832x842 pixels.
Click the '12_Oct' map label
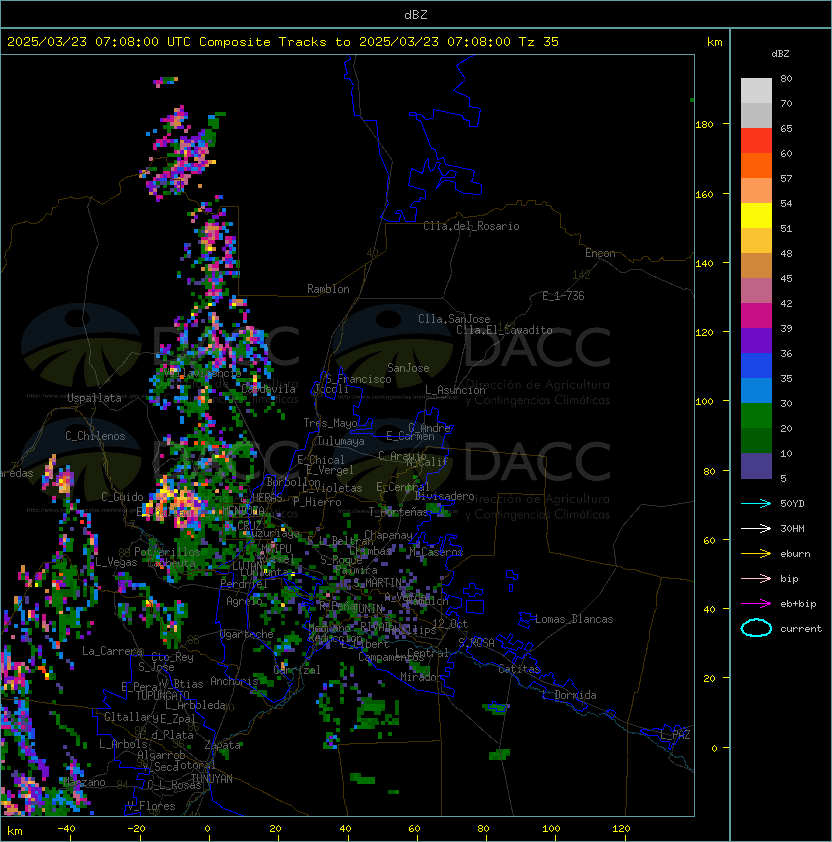[x=450, y=624]
